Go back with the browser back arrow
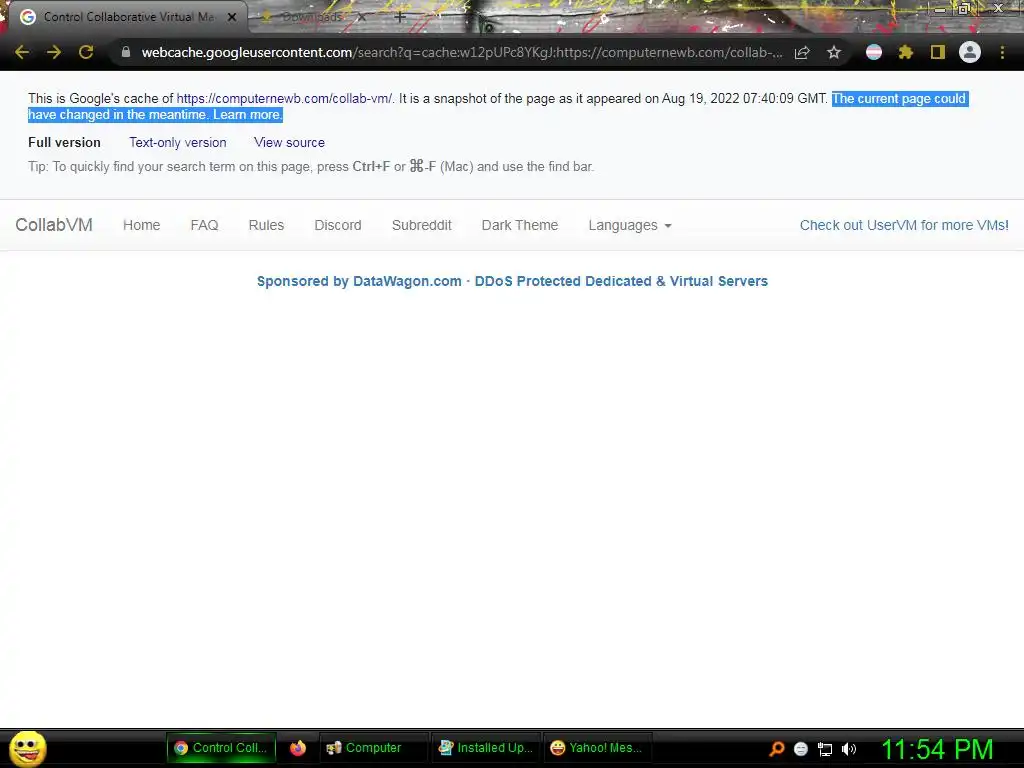 coord(22,52)
